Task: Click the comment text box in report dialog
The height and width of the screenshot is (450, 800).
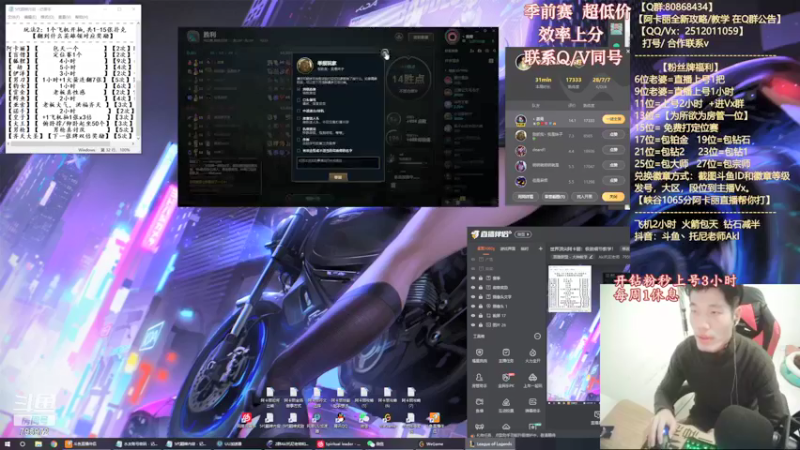Action: tap(338, 163)
